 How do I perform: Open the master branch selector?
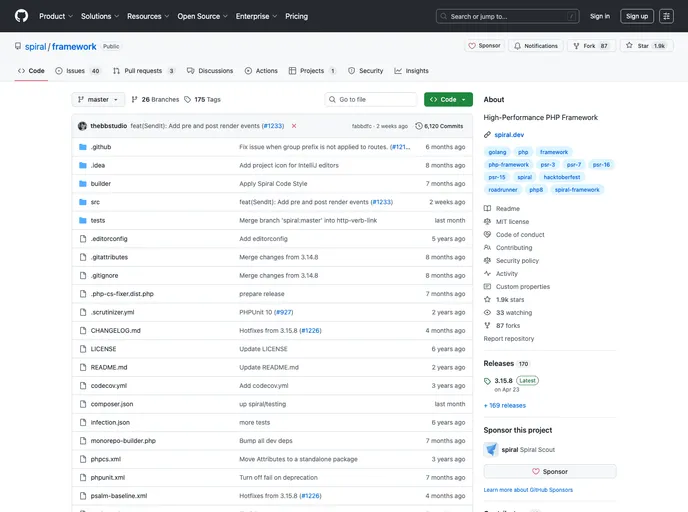(98, 100)
